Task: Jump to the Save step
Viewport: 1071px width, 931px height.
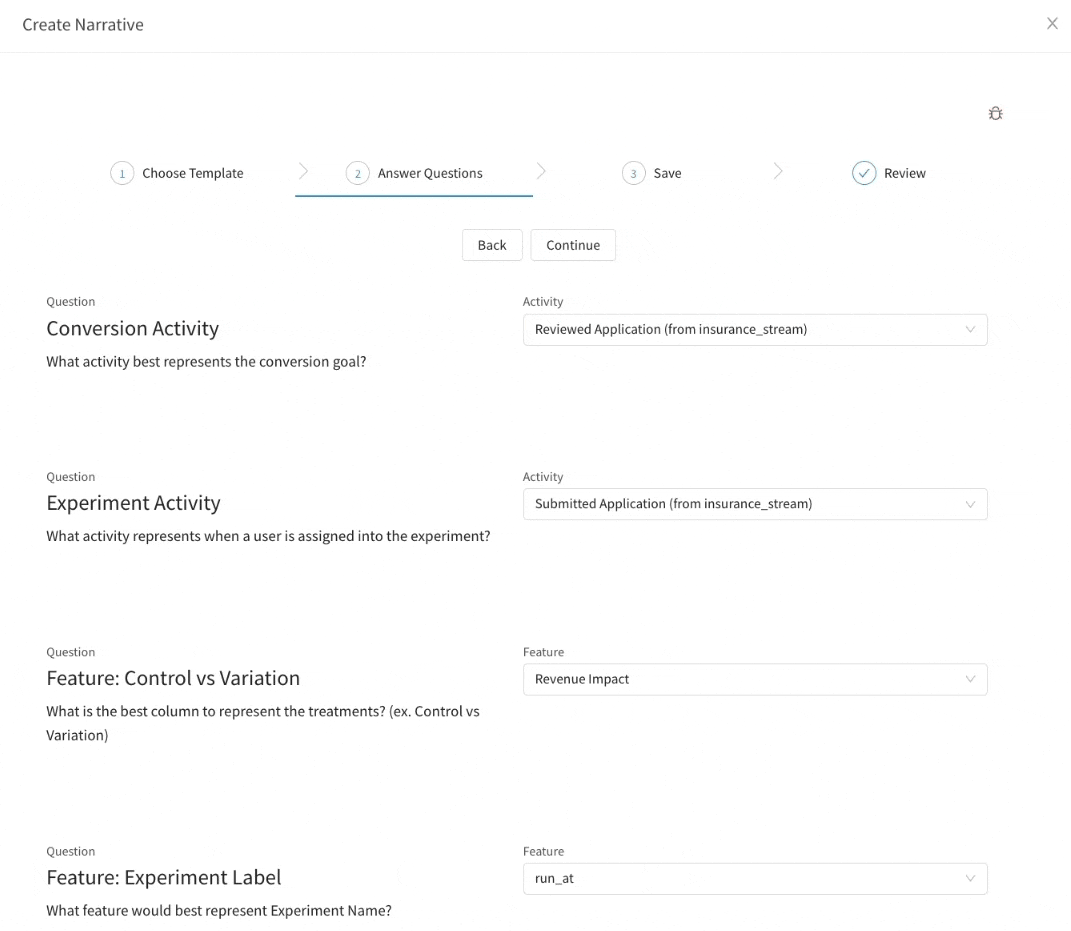Action: [667, 173]
